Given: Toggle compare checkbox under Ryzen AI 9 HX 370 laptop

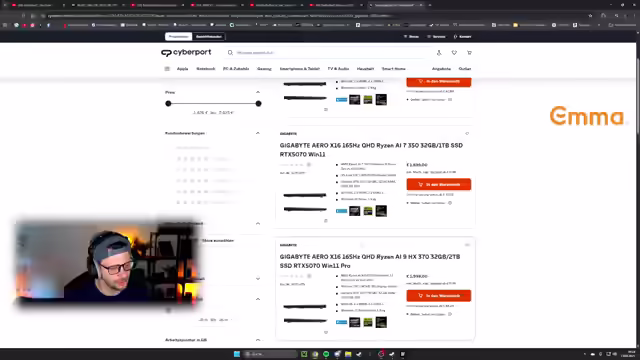Looking at the screenshot, I should click(x=326, y=332).
